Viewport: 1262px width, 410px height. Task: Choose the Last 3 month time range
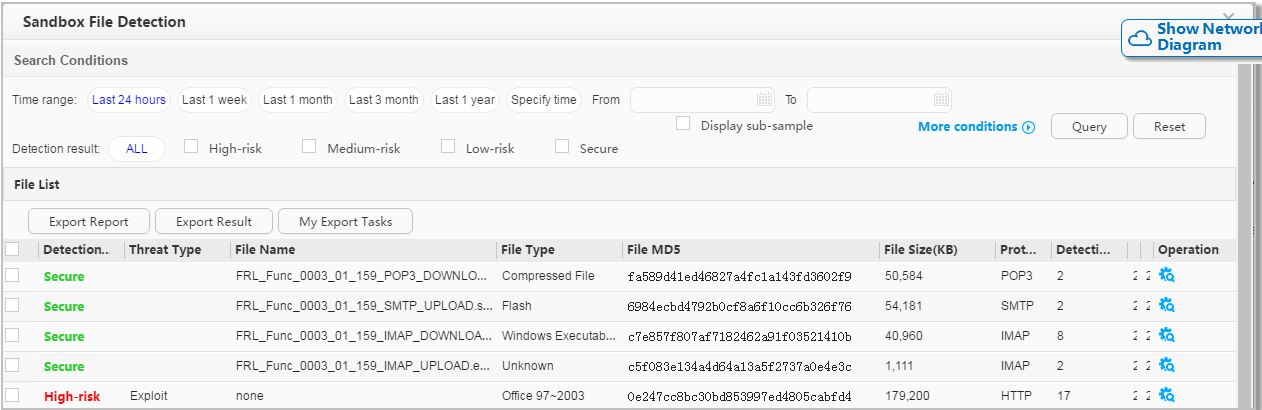coord(383,100)
